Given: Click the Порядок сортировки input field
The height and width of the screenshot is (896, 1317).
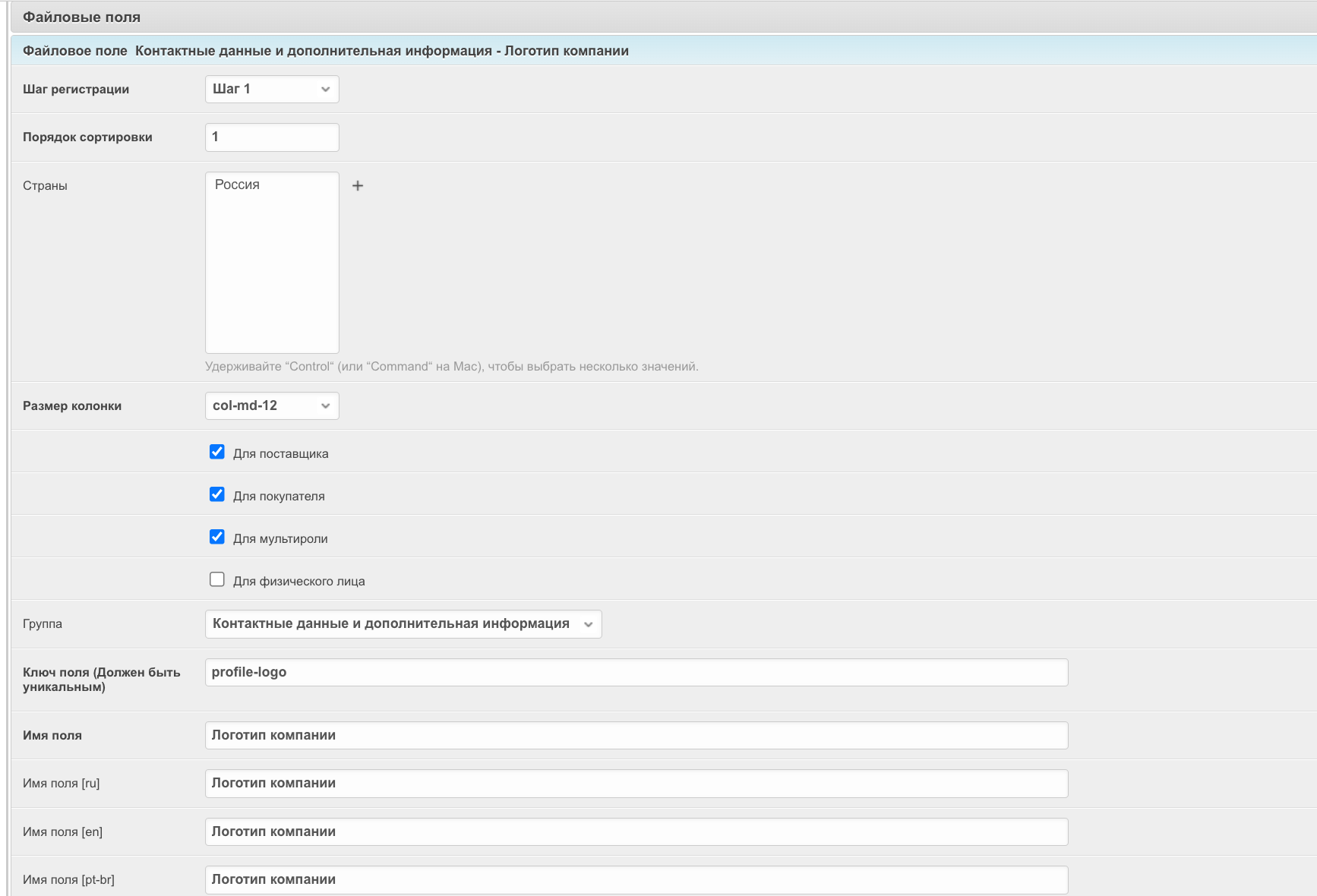Looking at the screenshot, I should [272, 137].
